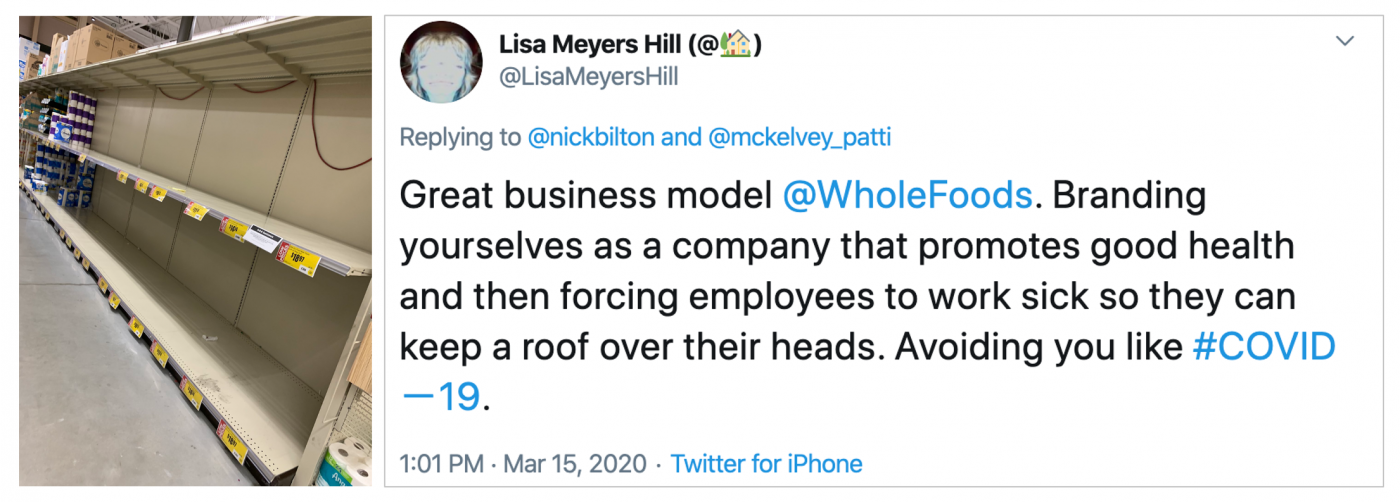
Task: Click the 1:01 PM timestamp
Action: 440,464
